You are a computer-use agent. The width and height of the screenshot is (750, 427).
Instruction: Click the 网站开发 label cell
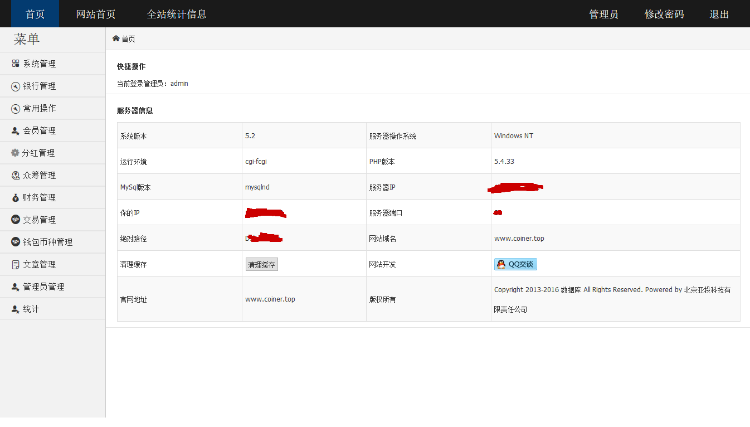(x=429, y=264)
